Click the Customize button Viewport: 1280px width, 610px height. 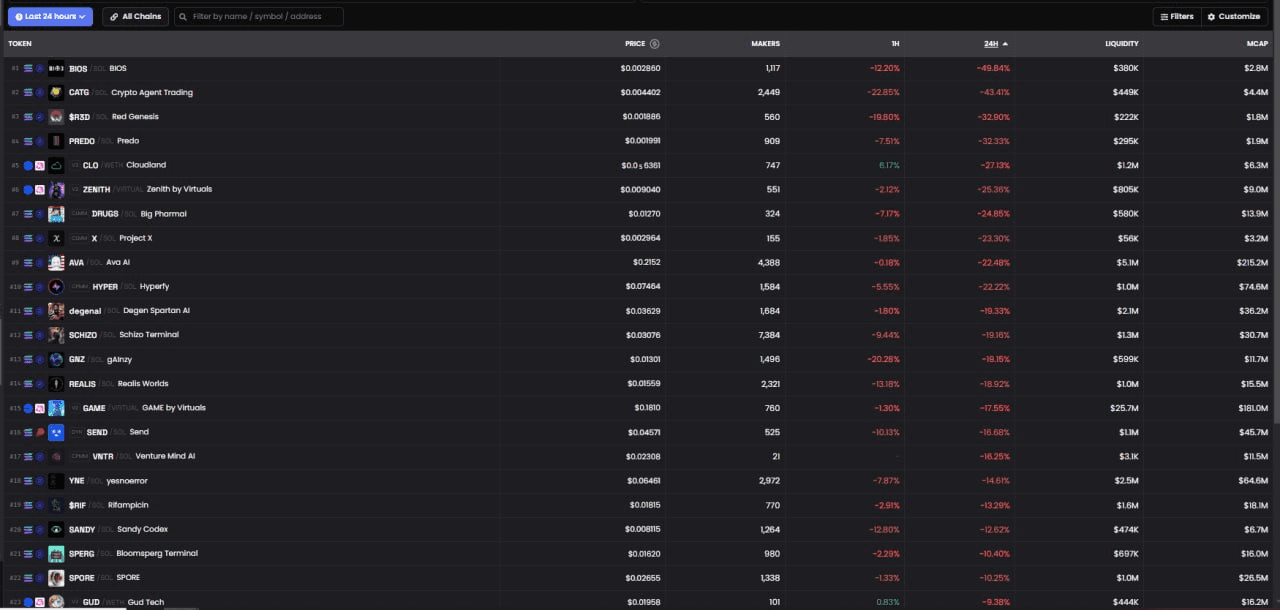coord(1233,16)
